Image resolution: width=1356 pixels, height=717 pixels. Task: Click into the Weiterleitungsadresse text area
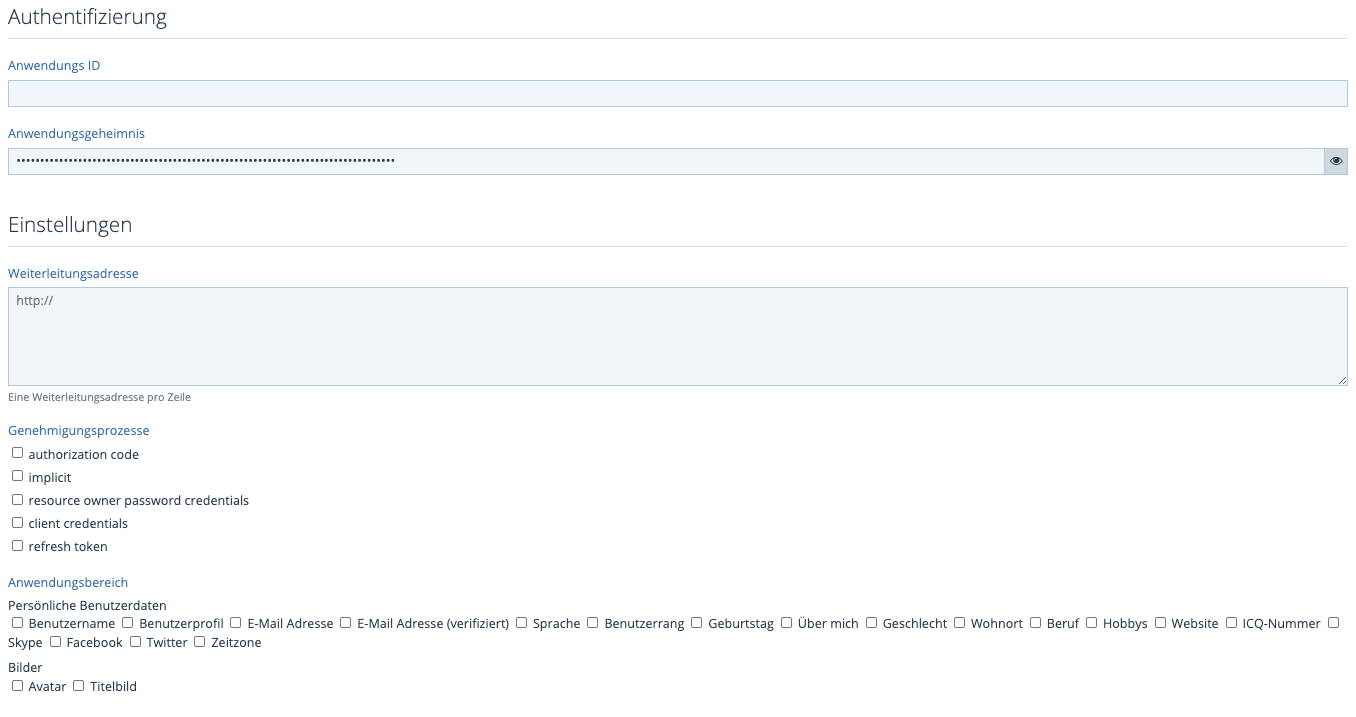[677, 336]
